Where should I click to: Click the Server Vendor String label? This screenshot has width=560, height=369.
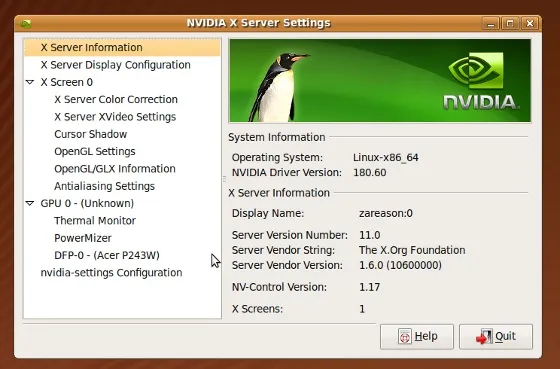[284, 250]
